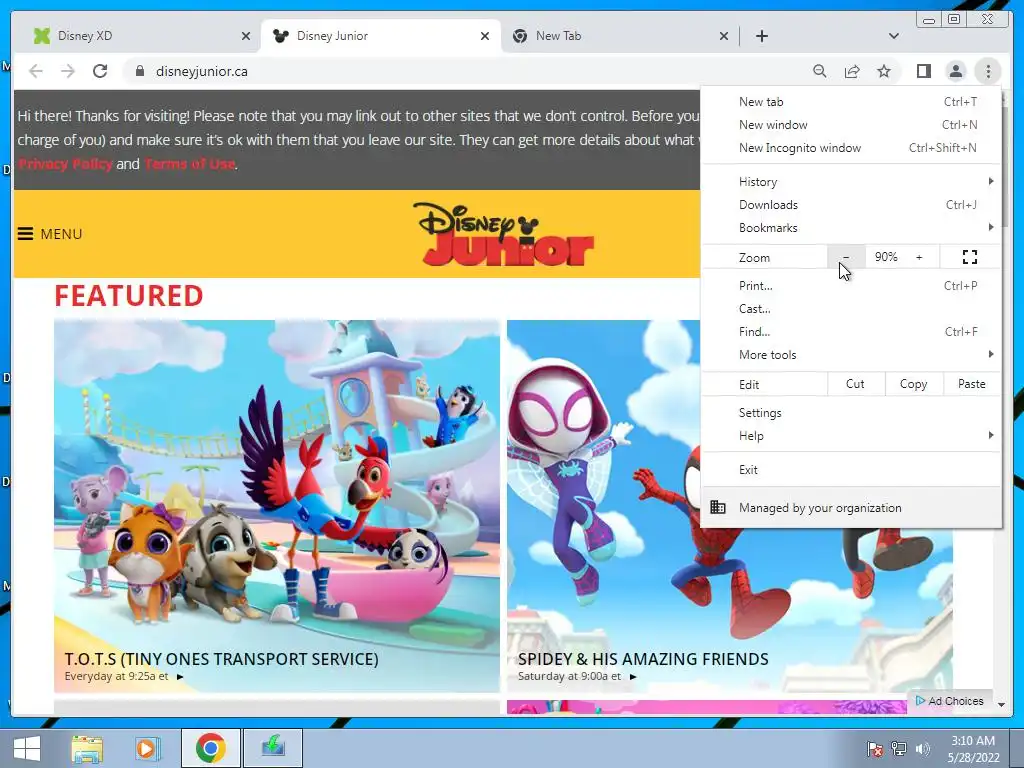This screenshot has width=1024, height=768.
Task: Expand the tab search chevron
Action: click(893, 36)
